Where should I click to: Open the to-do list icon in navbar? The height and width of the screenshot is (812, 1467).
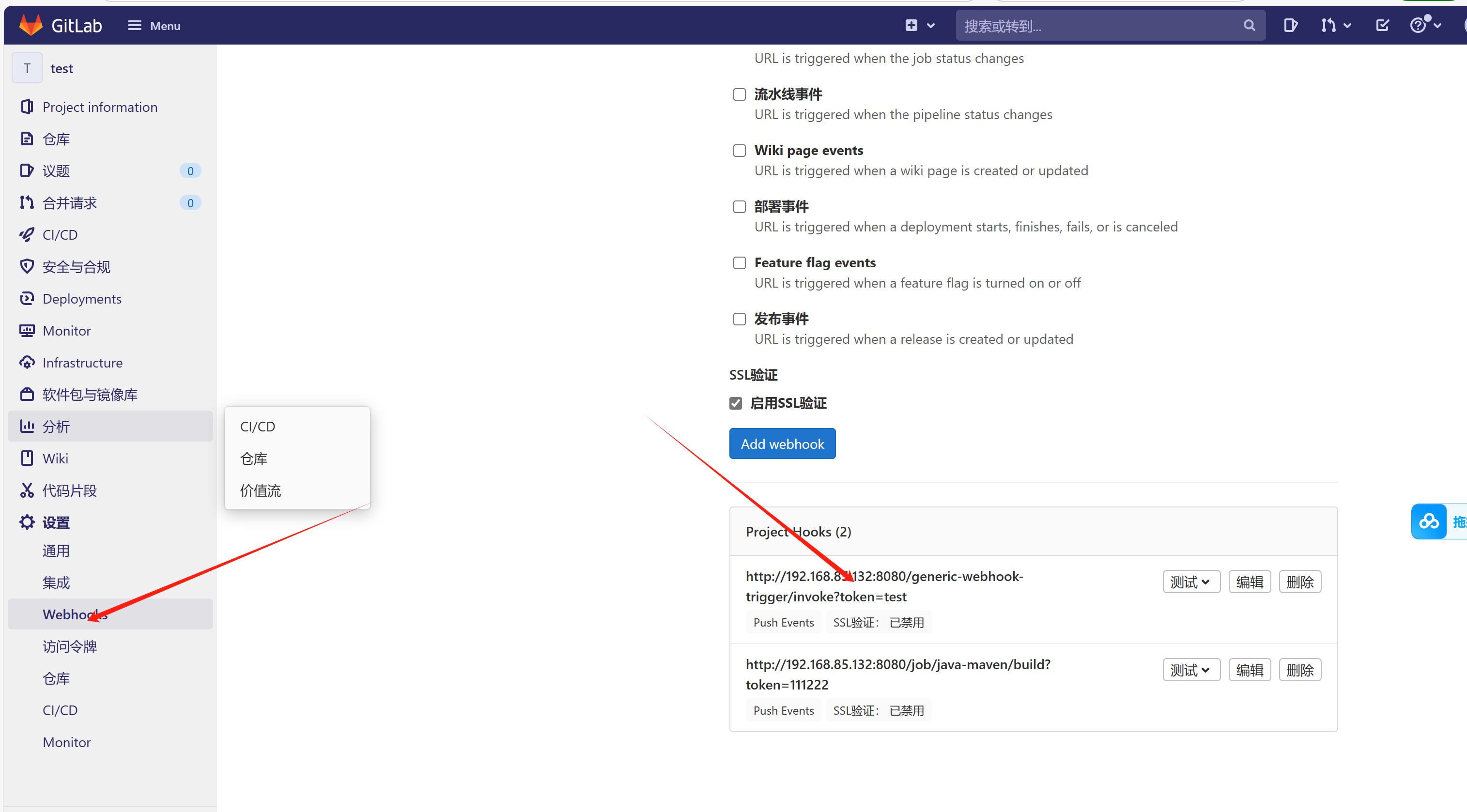pyautogui.click(x=1382, y=25)
